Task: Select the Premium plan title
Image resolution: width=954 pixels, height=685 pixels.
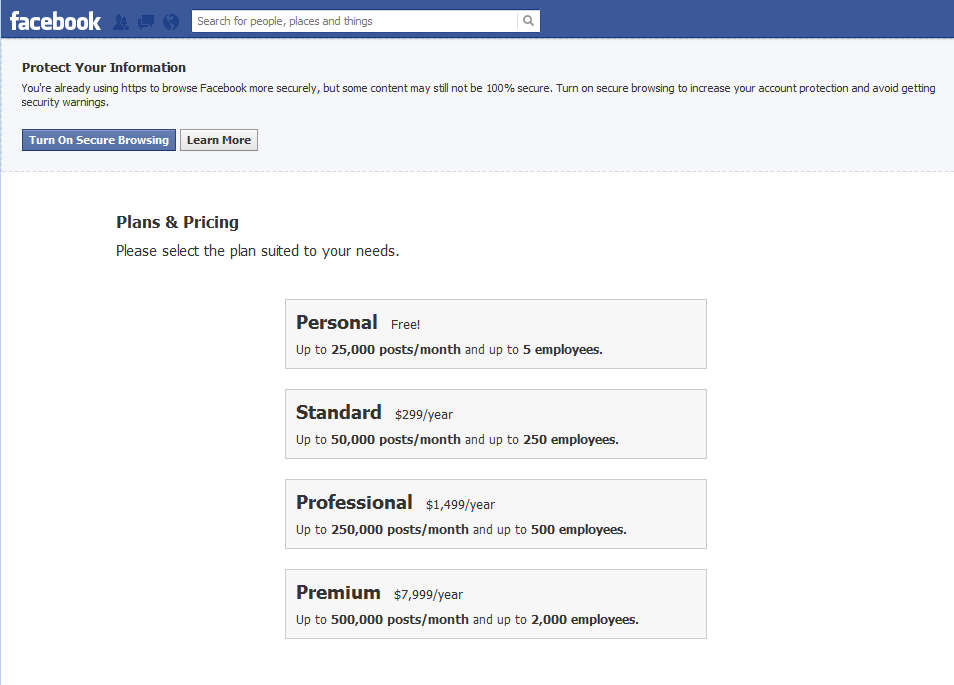Action: (338, 592)
